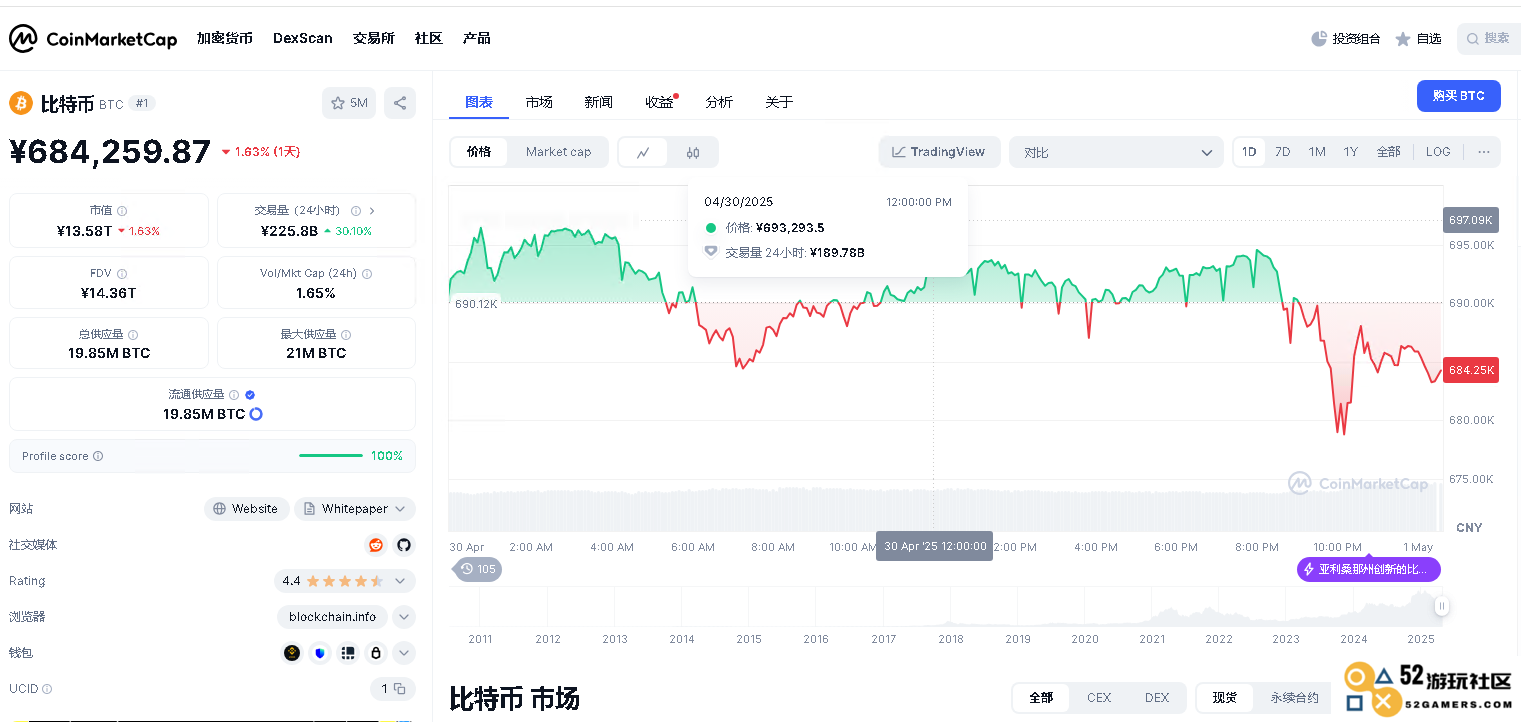Expand the 浏览器 explorers list
The image size is (1521, 722).
coord(404,617)
